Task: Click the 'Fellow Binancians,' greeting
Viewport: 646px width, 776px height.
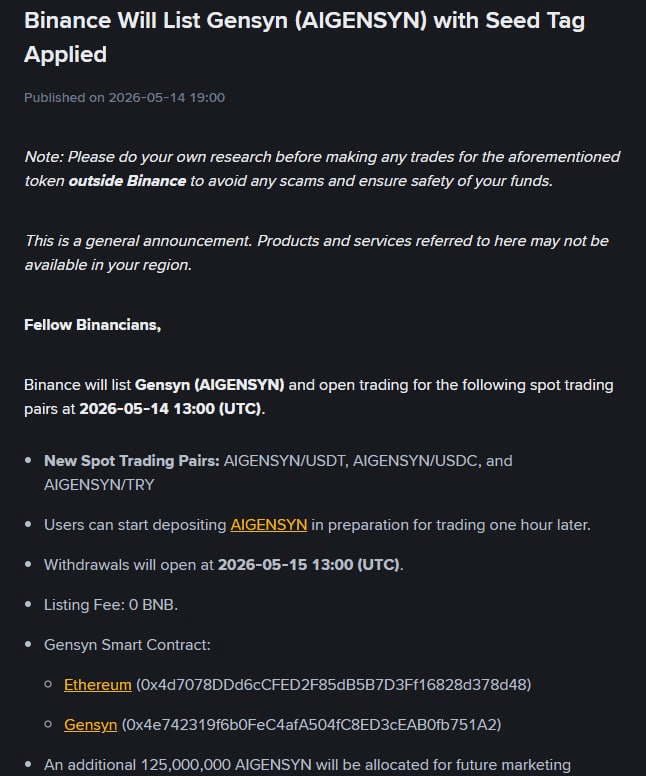Action: click(93, 325)
